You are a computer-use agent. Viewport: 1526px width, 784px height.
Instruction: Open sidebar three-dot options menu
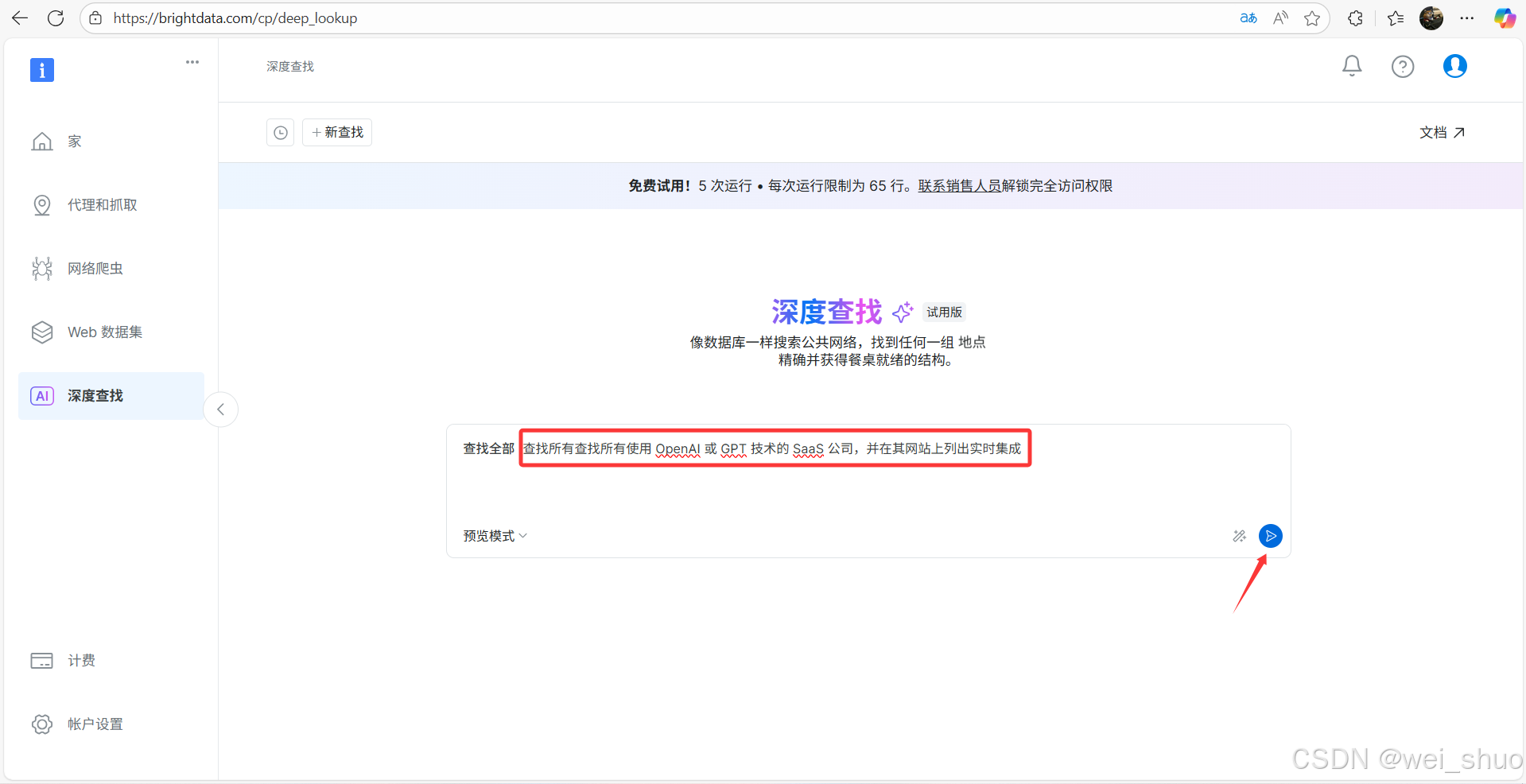tap(192, 62)
